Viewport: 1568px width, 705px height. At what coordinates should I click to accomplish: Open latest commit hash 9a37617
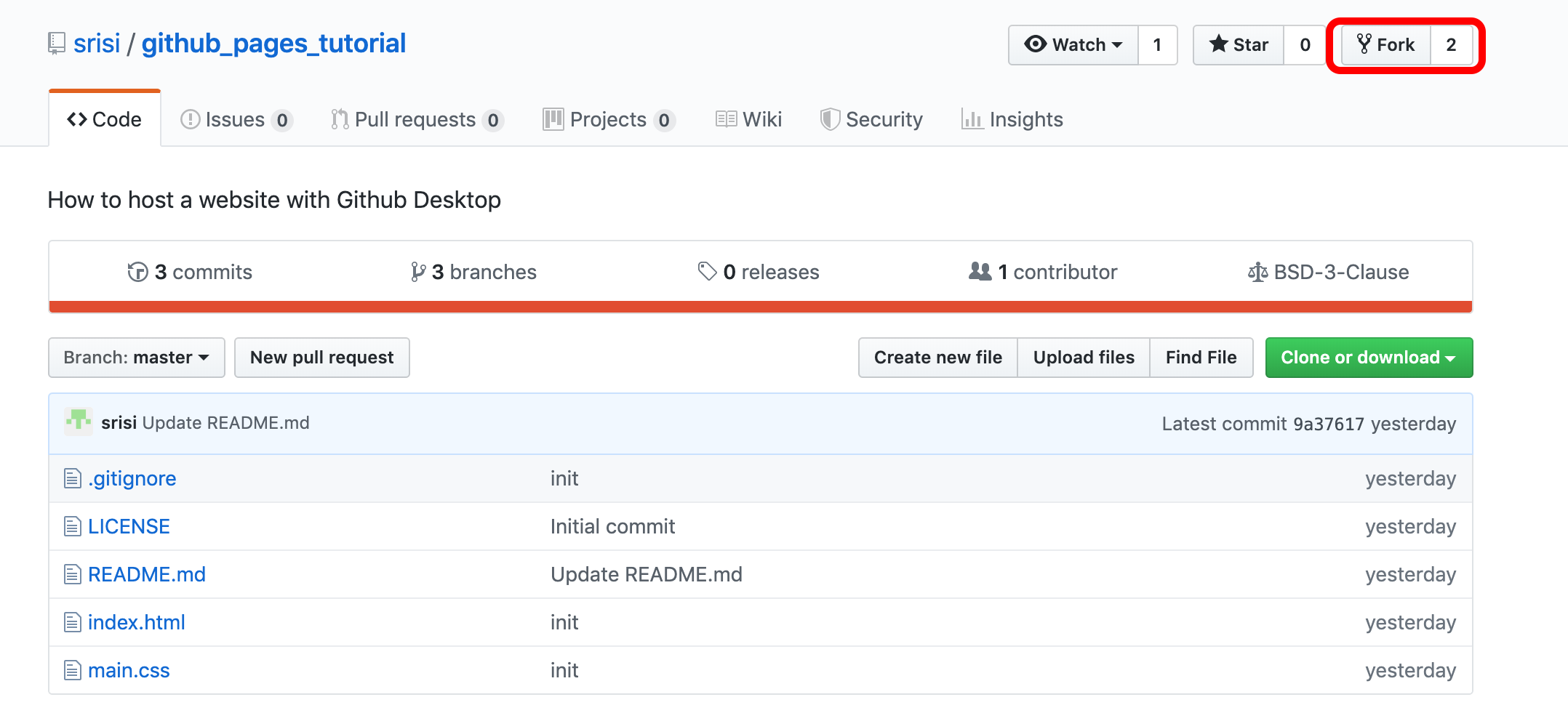pos(1329,424)
